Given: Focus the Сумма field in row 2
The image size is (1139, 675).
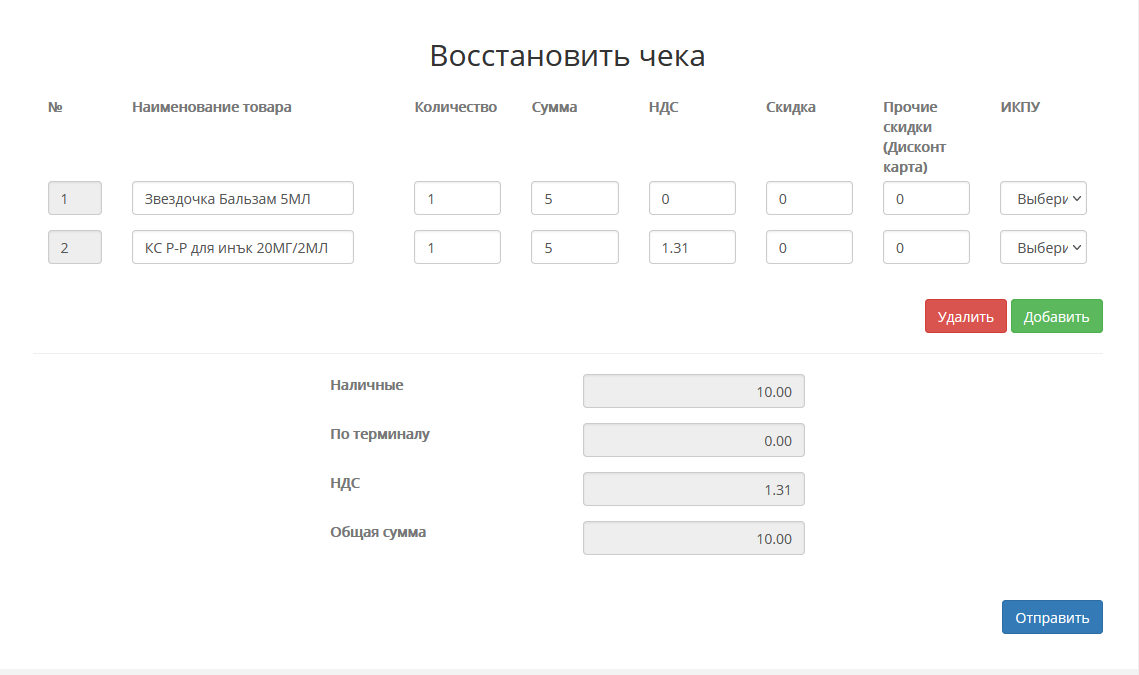Looking at the screenshot, I should (574, 247).
